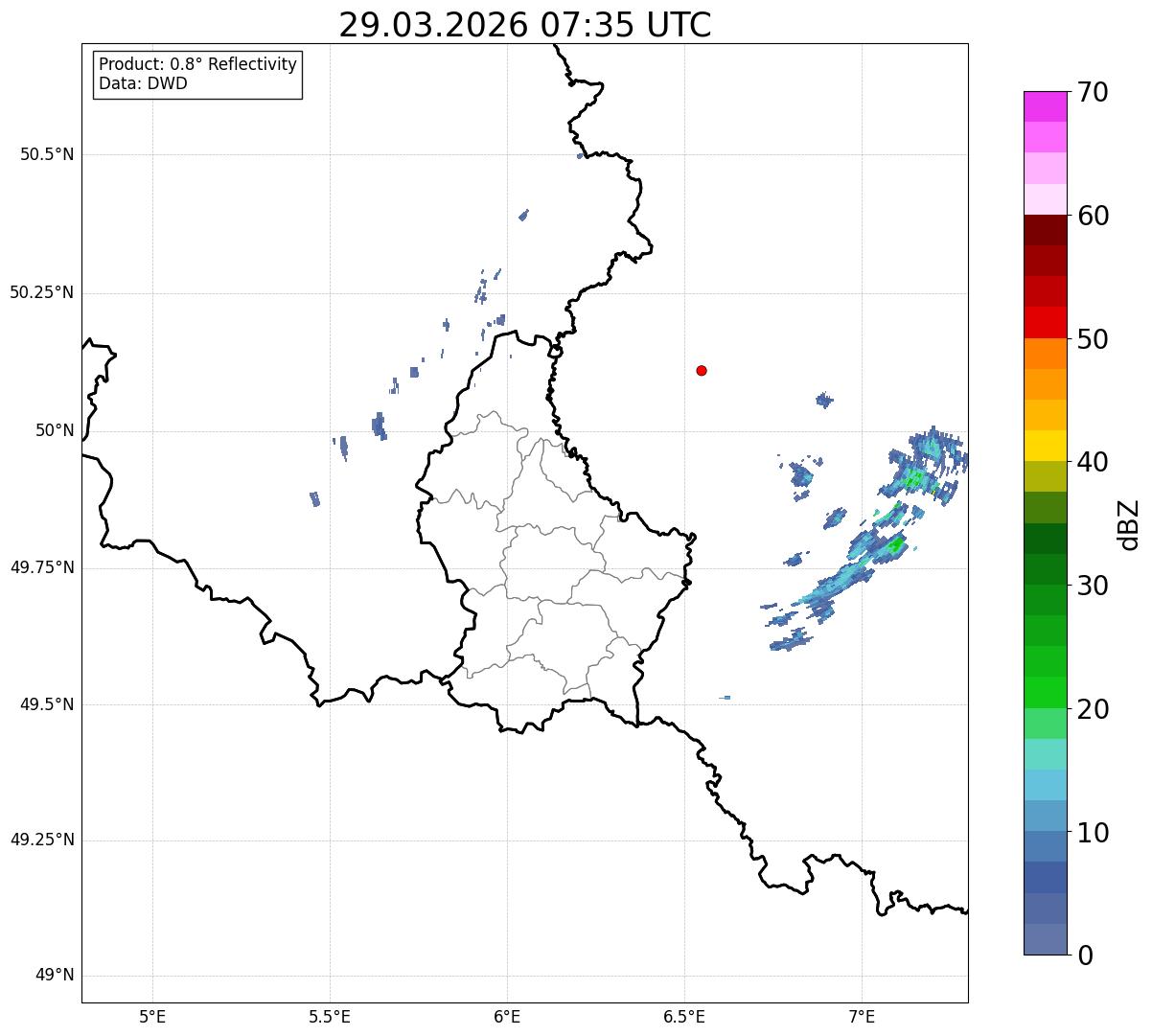Image resolution: width=1152 pixels, height=1036 pixels.
Task: Pick the orange swatch just below 50
Action: click(x=1045, y=354)
